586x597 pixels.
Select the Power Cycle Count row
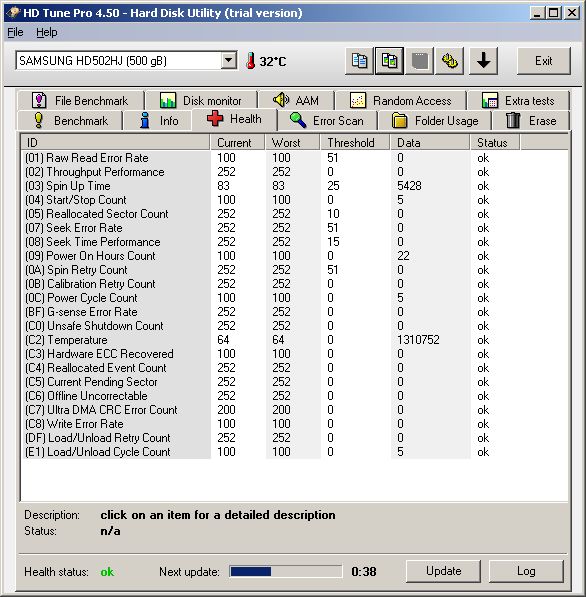point(294,298)
